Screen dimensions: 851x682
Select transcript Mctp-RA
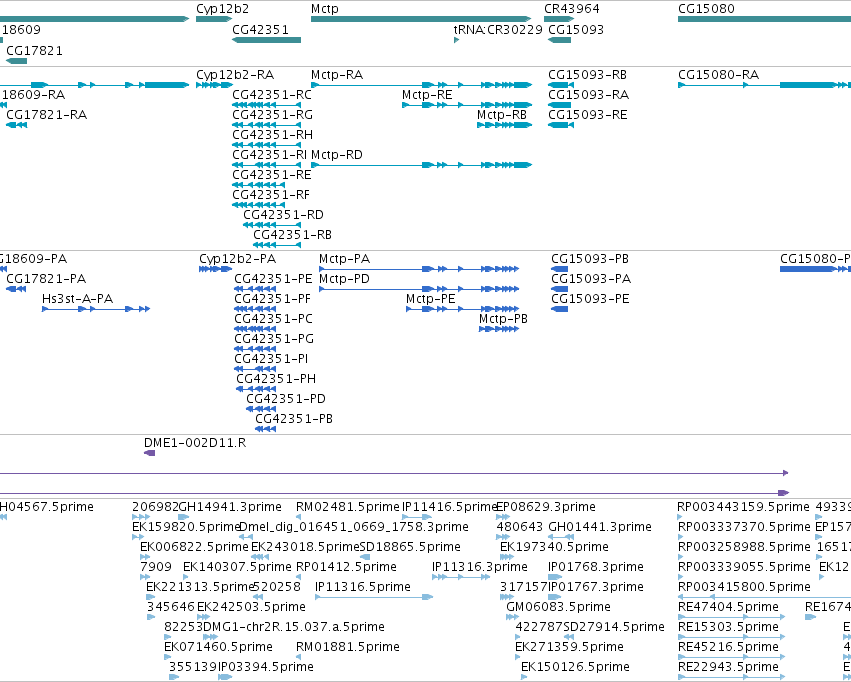pyautogui.click(x=336, y=74)
